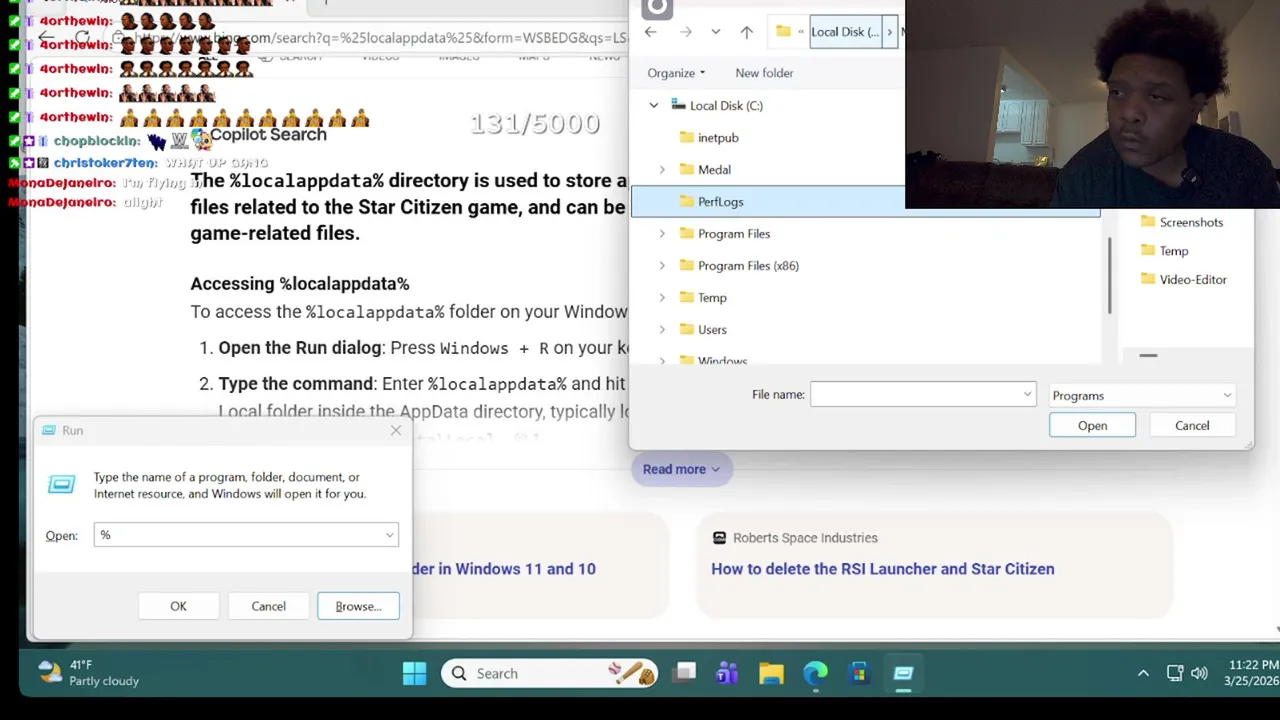Expand the Program Files node

(x=661, y=233)
